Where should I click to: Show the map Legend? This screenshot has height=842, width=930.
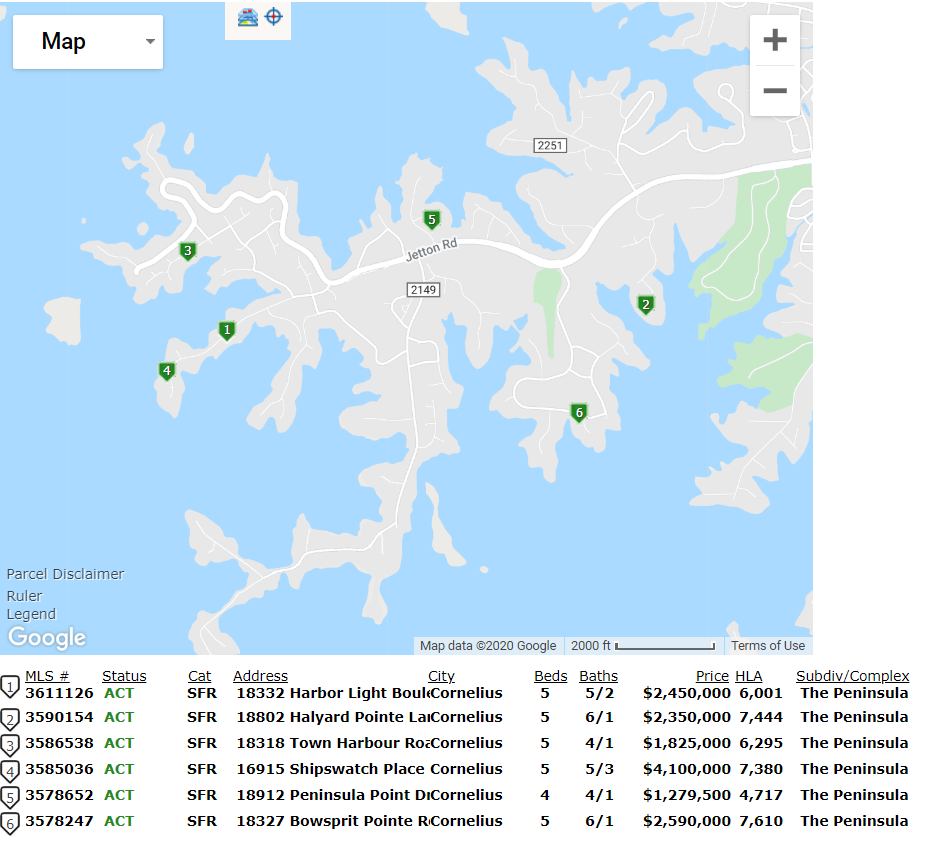(31, 614)
